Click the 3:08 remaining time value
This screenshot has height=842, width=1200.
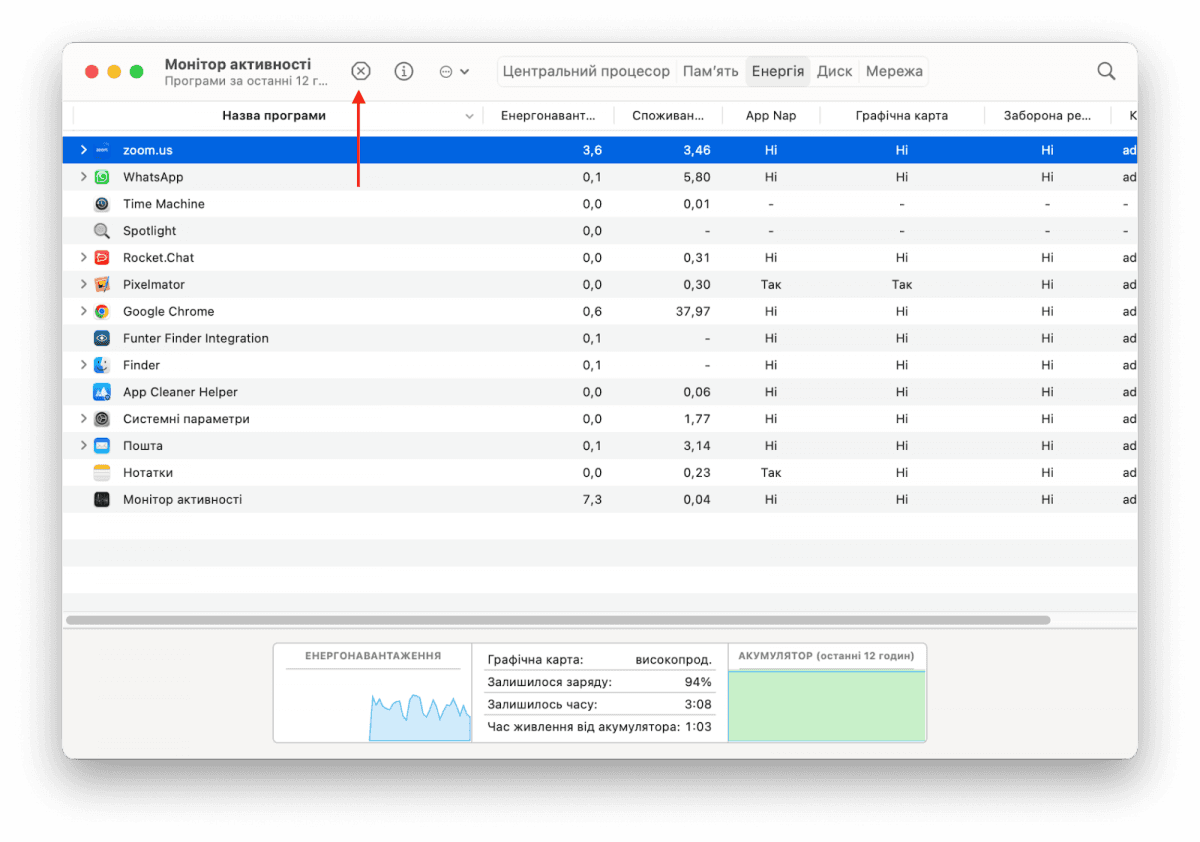(x=698, y=704)
